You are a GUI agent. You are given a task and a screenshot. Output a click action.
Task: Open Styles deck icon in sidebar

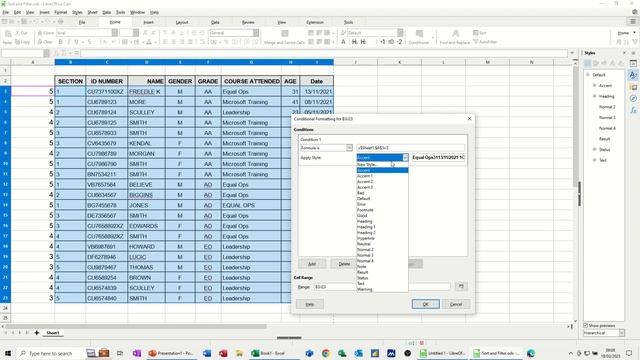[x=633, y=75]
